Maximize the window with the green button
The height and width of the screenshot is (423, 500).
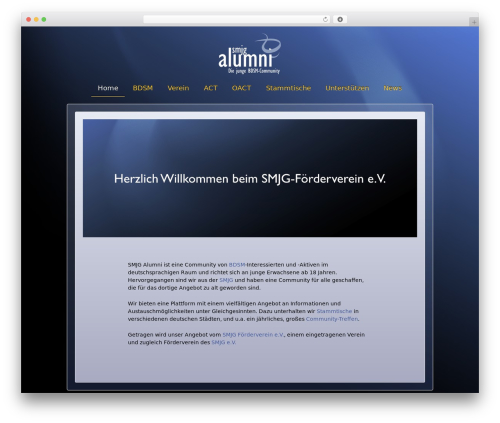(x=44, y=20)
